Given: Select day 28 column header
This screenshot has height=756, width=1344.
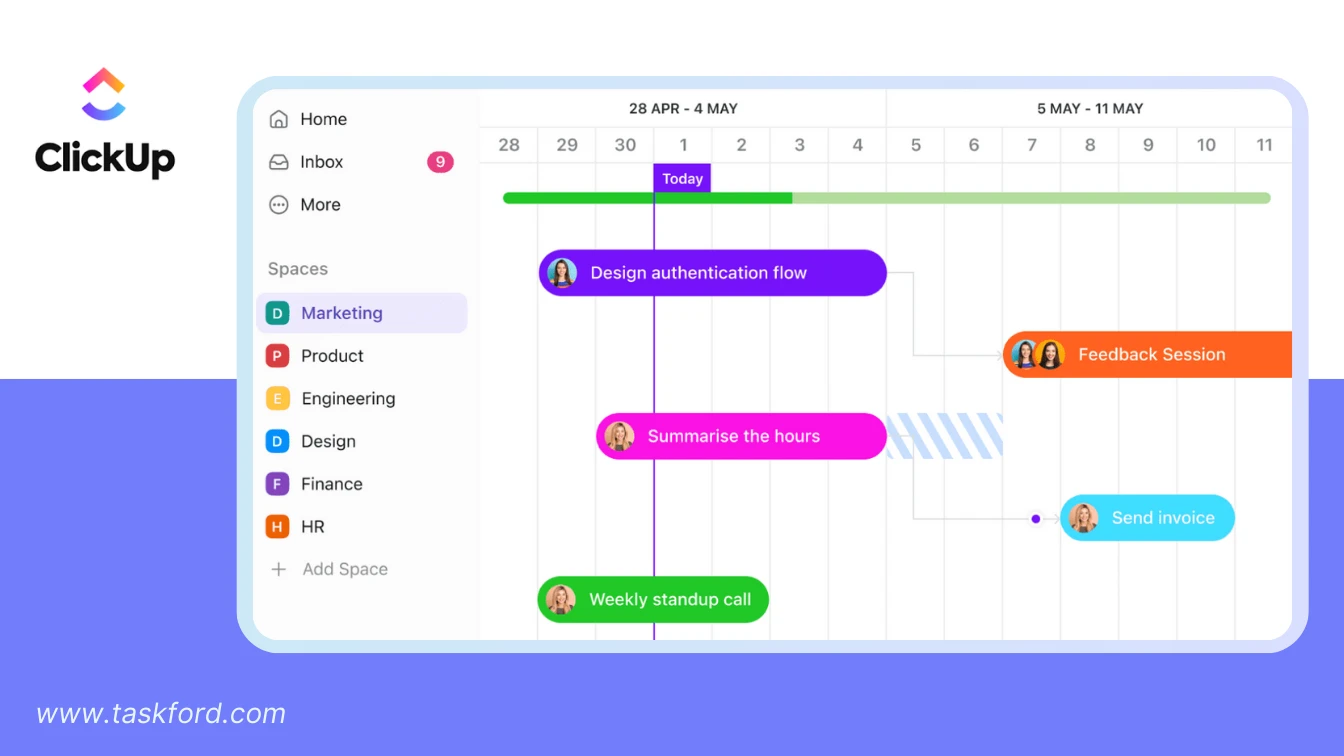Looking at the screenshot, I should point(509,145).
